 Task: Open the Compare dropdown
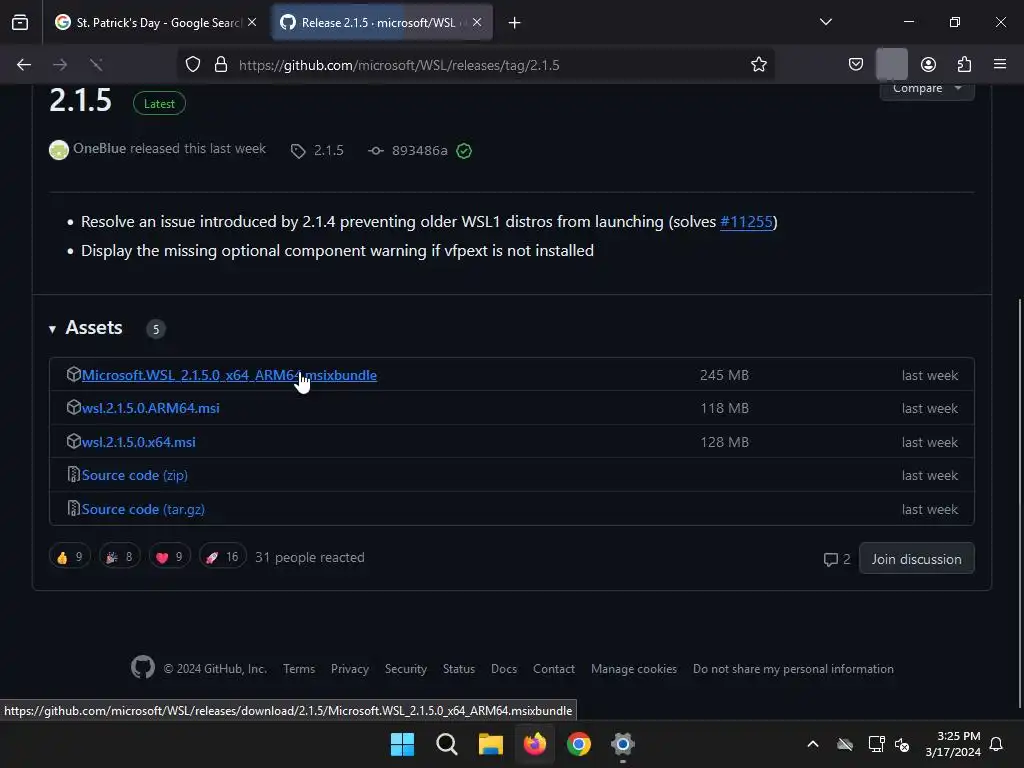(x=927, y=89)
